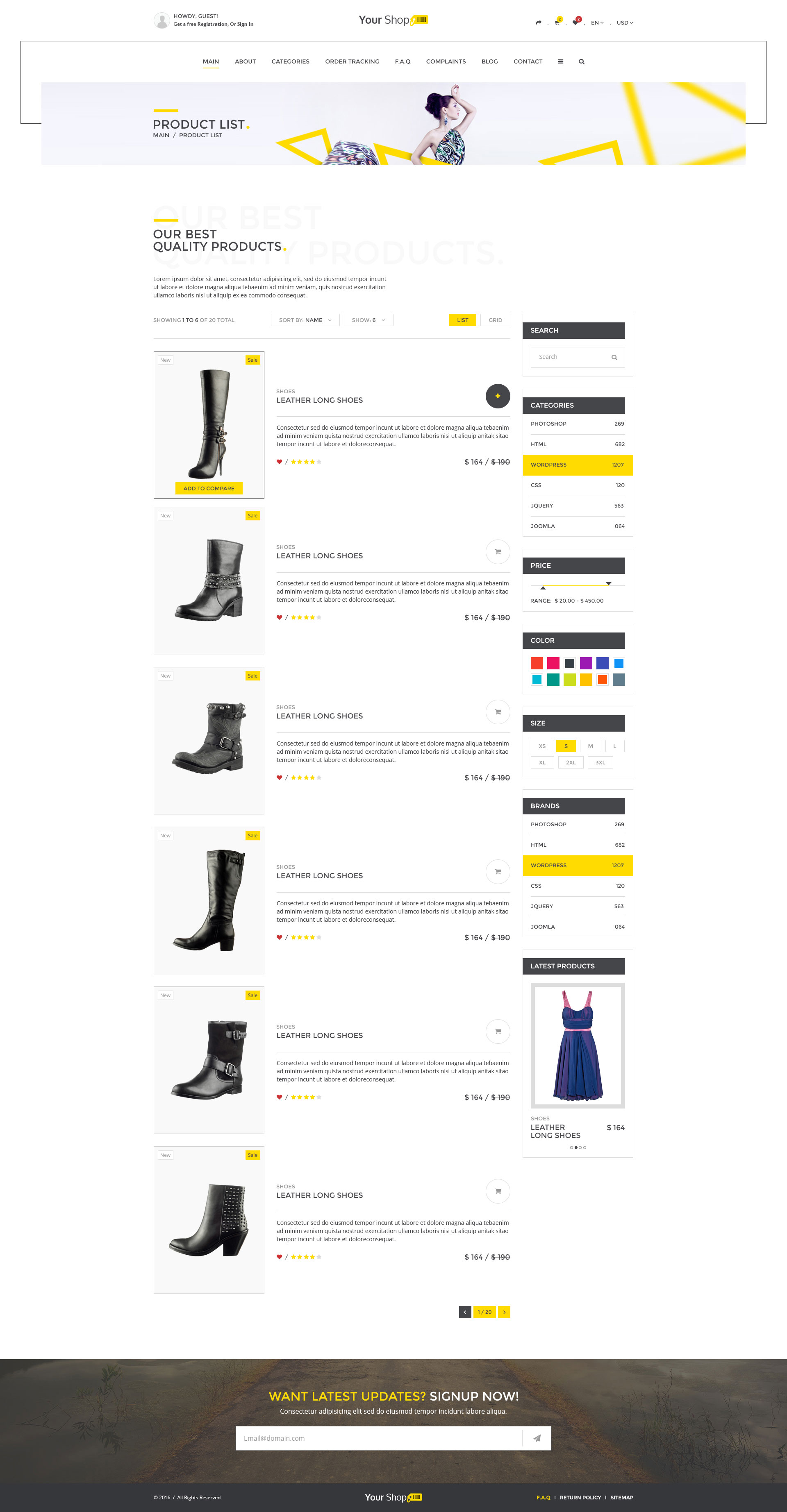Select size M option

coord(590,746)
